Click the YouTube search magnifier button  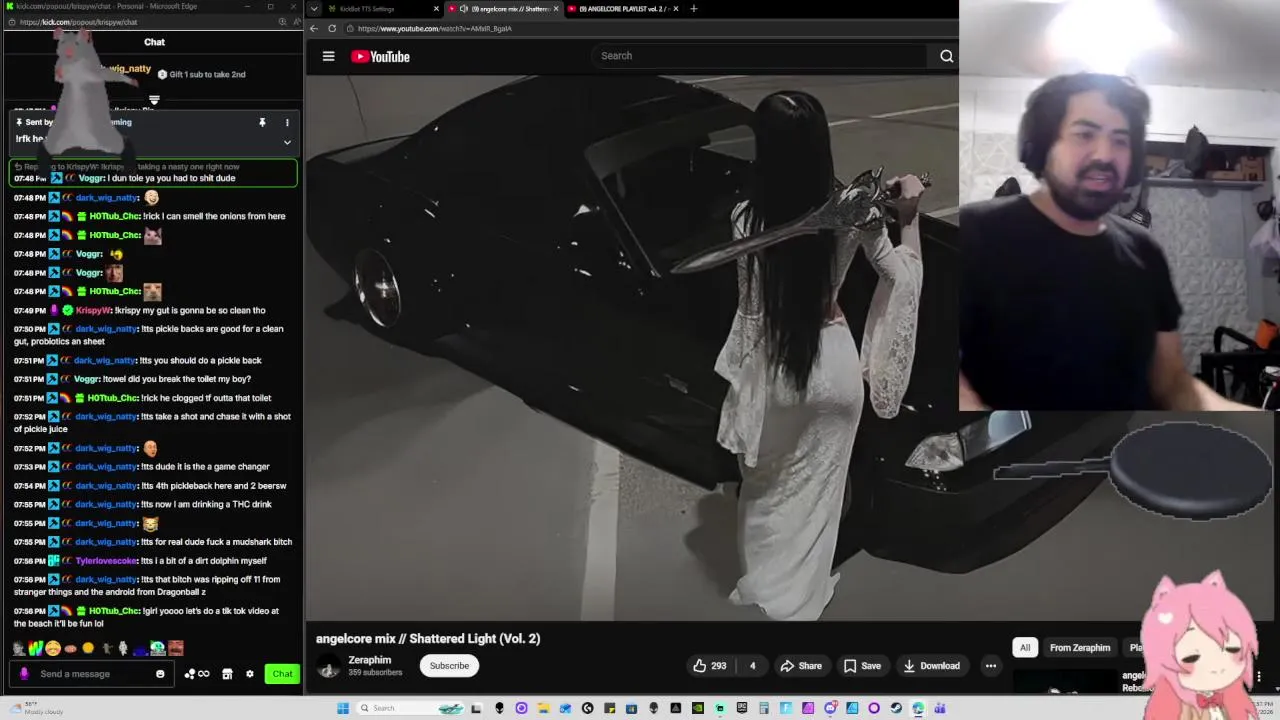[x=946, y=56]
